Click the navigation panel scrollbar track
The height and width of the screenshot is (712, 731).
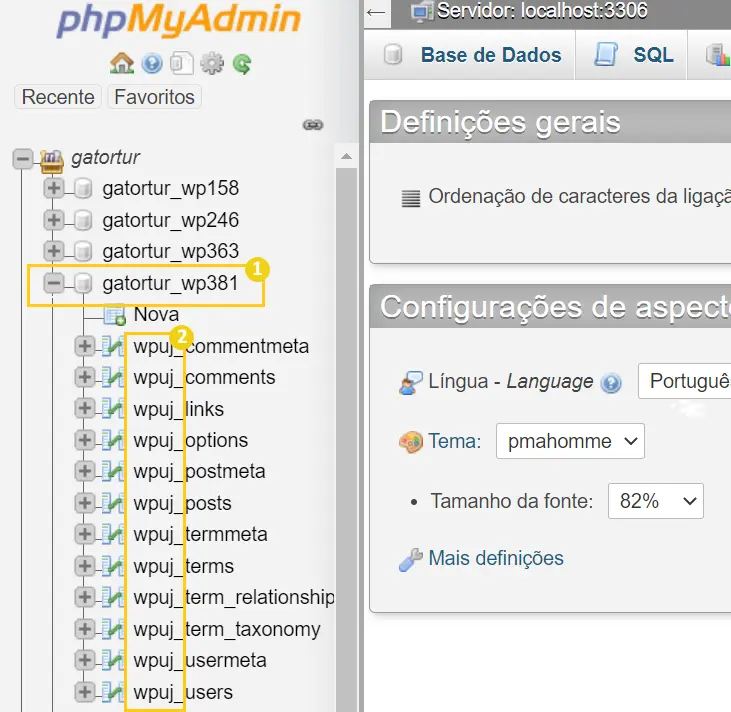pyautogui.click(x=346, y=438)
